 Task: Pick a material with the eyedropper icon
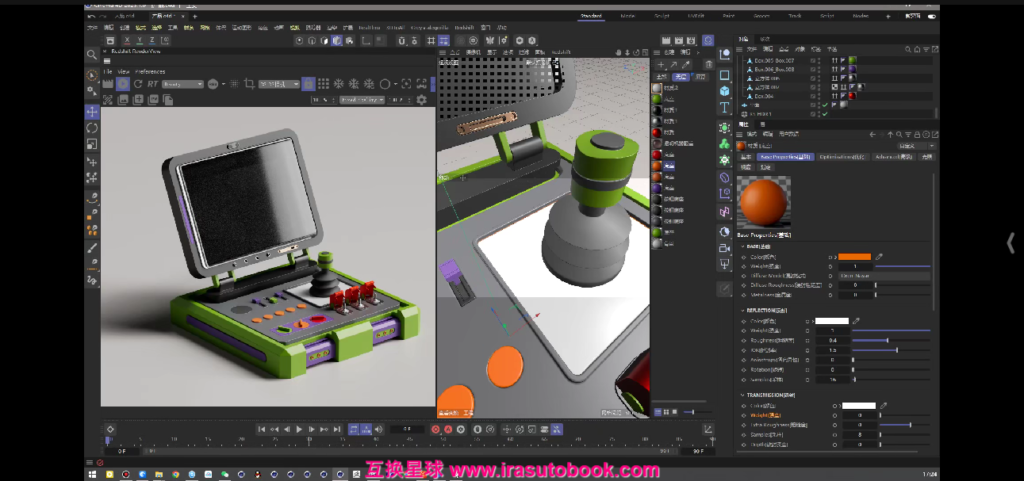click(686, 65)
